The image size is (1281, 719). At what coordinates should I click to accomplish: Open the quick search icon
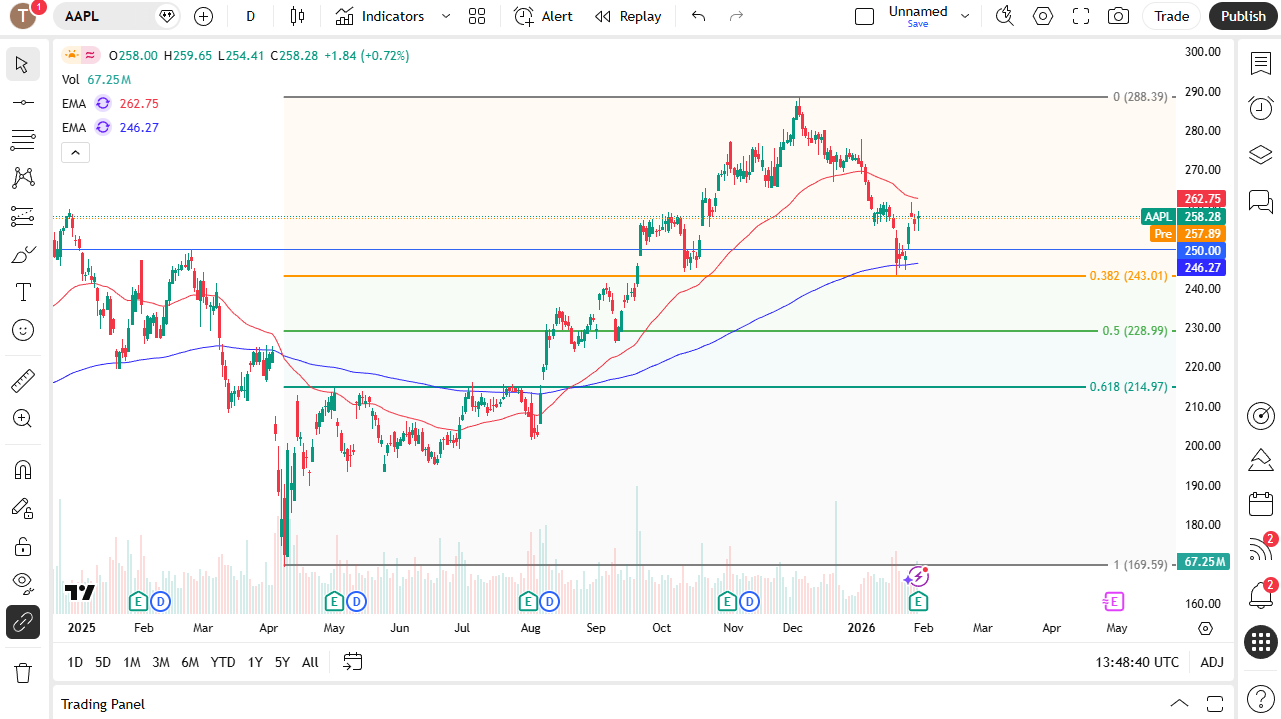(x=1005, y=16)
